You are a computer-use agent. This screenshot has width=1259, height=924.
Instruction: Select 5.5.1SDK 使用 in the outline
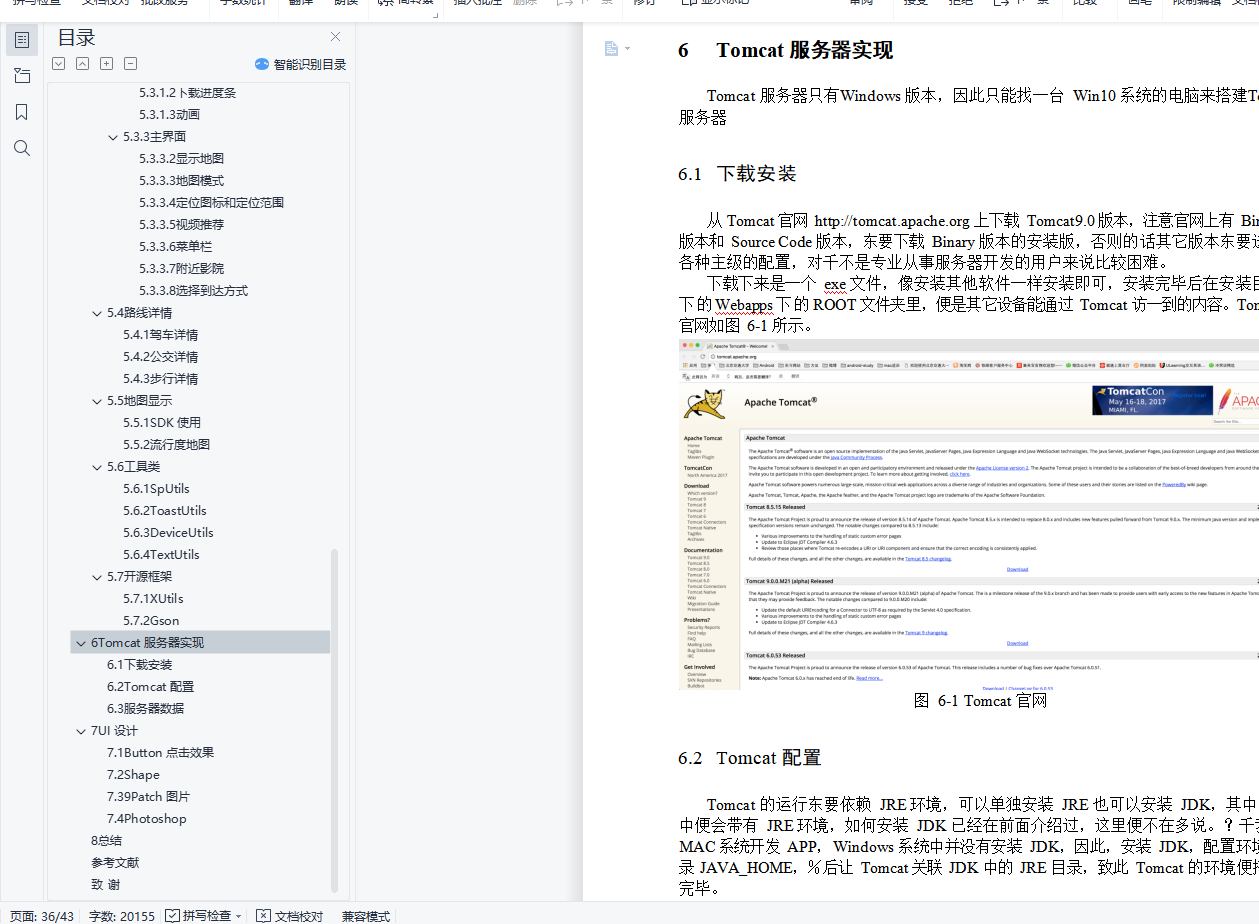pos(162,423)
